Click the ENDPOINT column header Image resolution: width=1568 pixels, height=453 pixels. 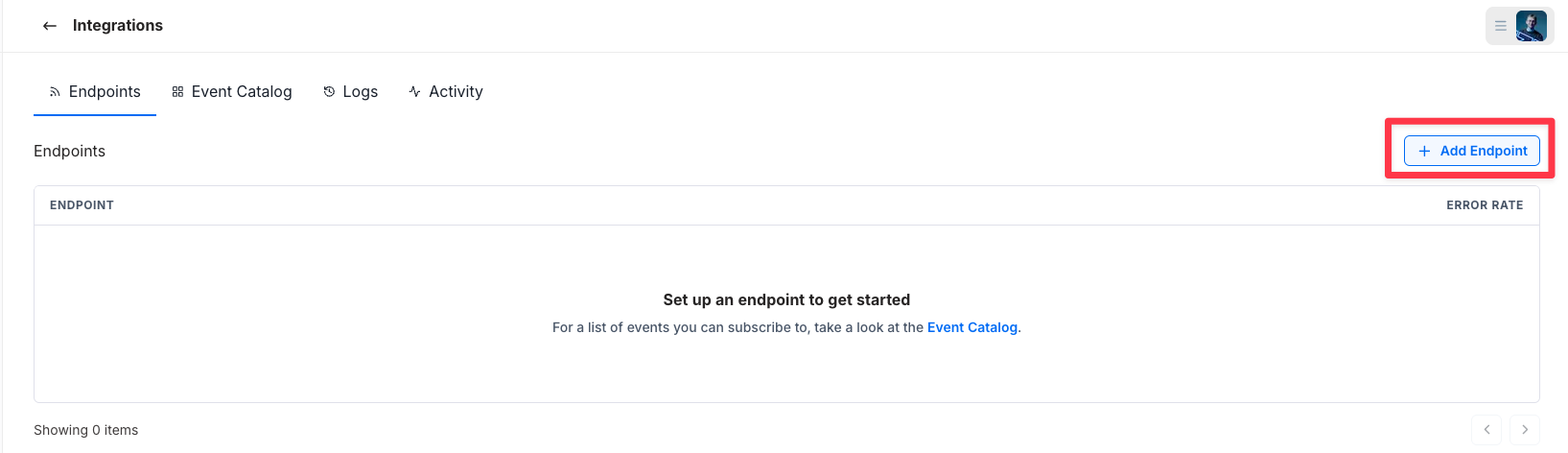[82, 205]
